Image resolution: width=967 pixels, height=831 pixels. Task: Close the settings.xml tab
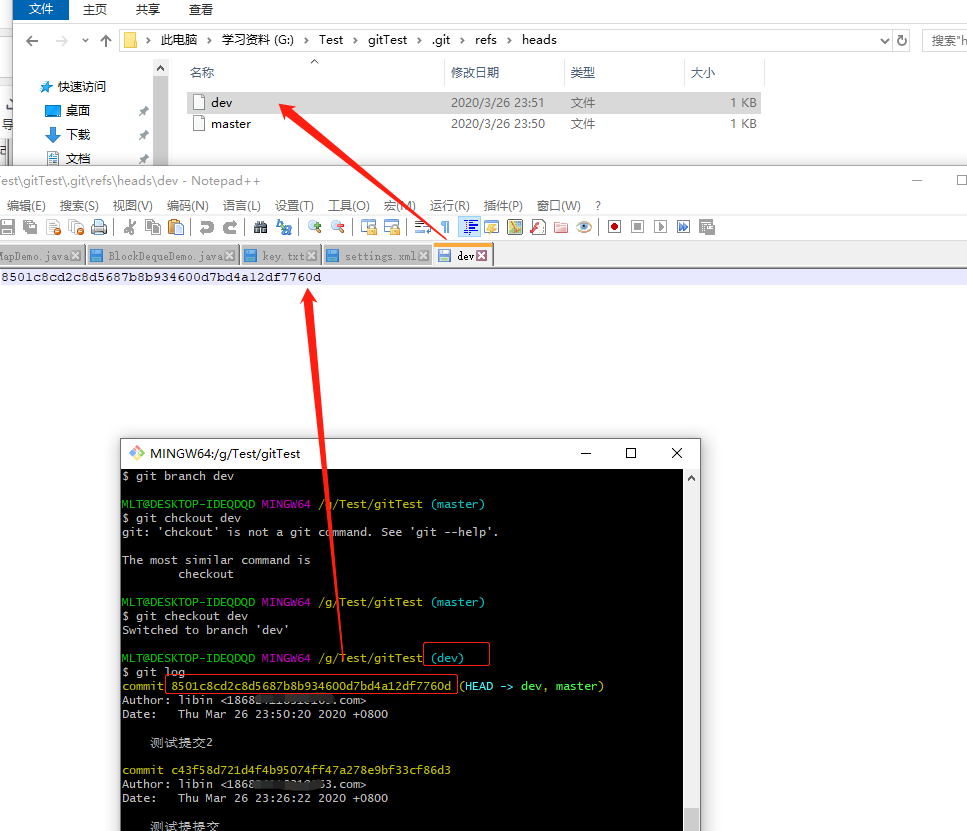(423, 255)
